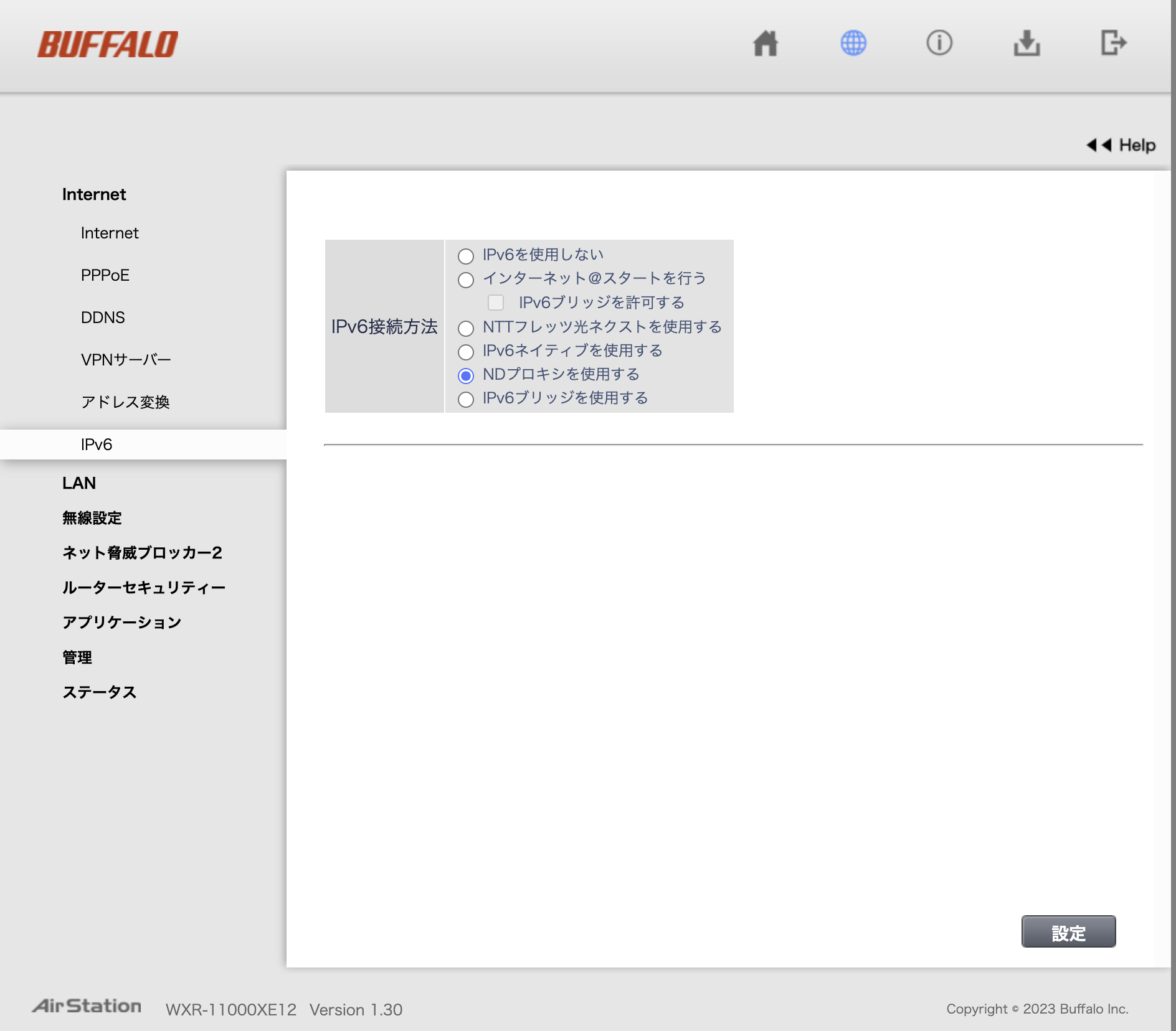The image size is (1176, 1031).
Task: Select "インターネット@スタートを行う" radio option
Action: point(466,280)
